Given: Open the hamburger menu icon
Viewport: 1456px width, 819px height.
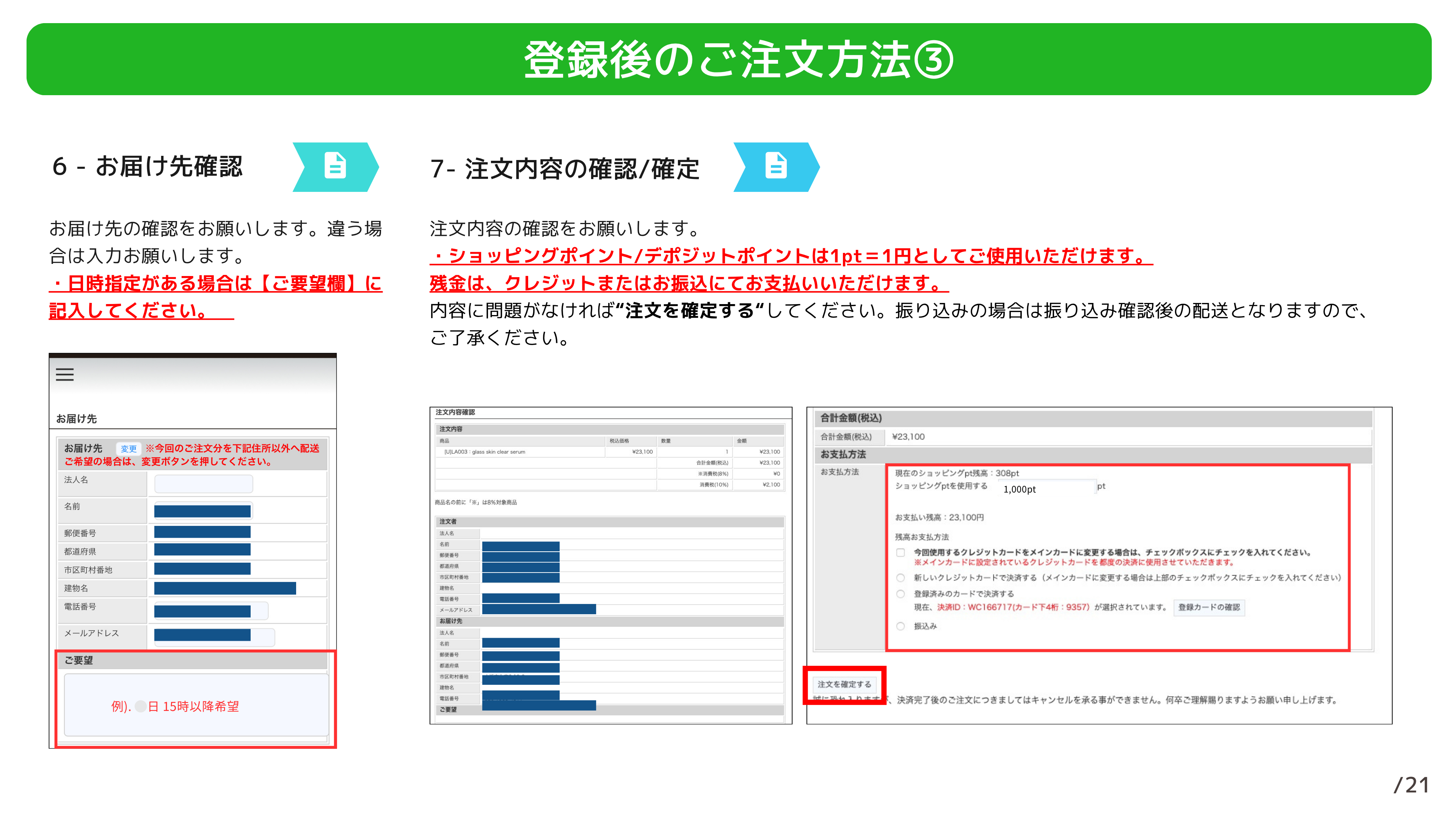Looking at the screenshot, I should click(x=64, y=374).
